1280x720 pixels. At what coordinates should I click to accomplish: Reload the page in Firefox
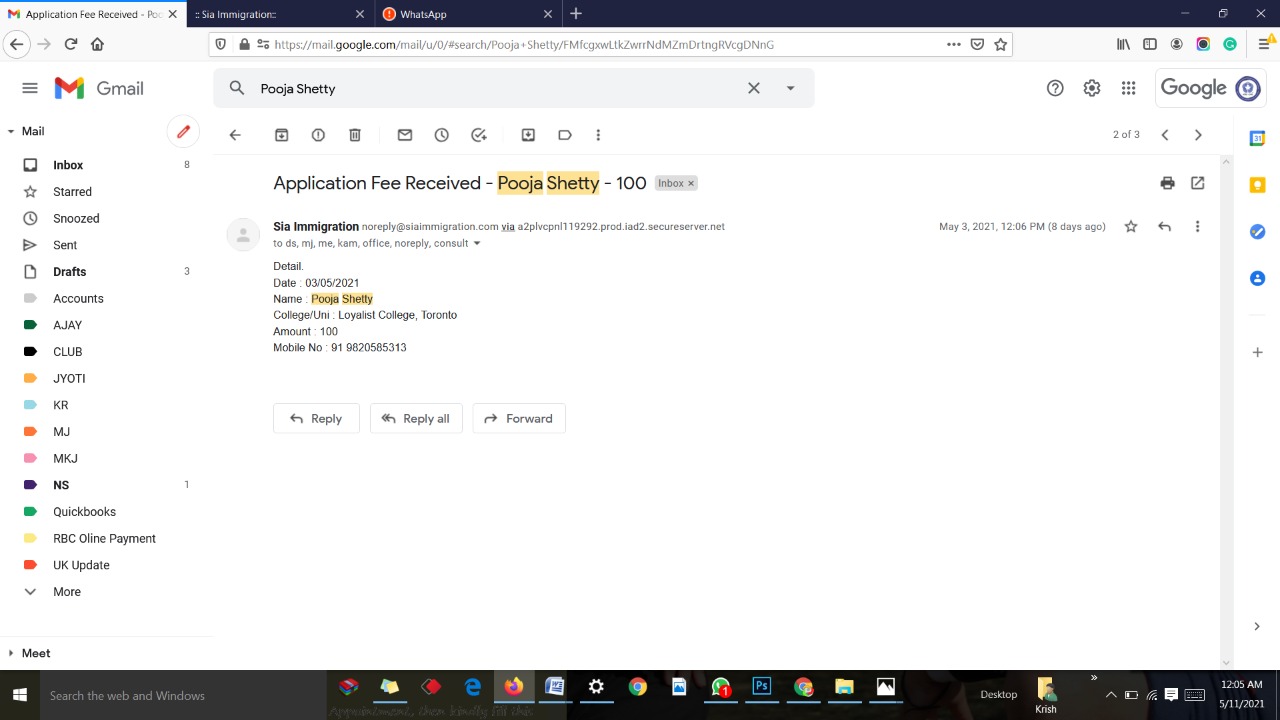(x=70, y=44)
